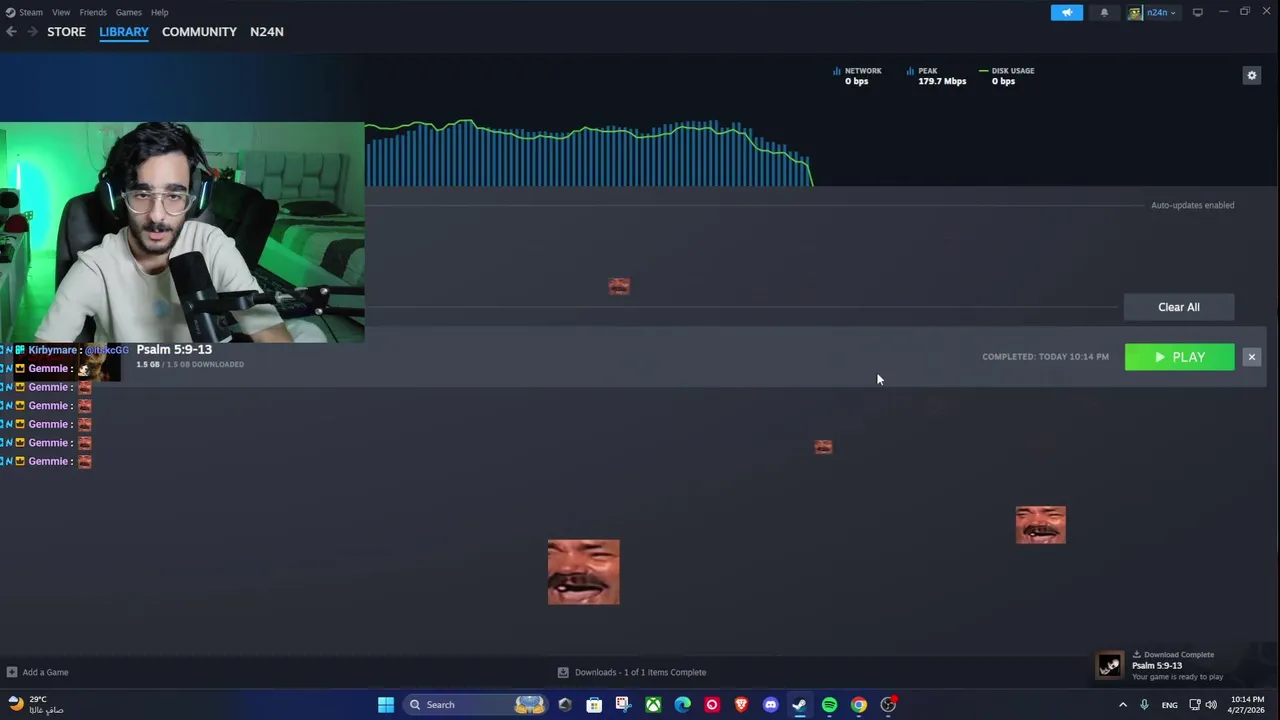The width and height of the screenshot is (1280, 720).
Task: Open Discord from taskbar
Action: [770, 705]
